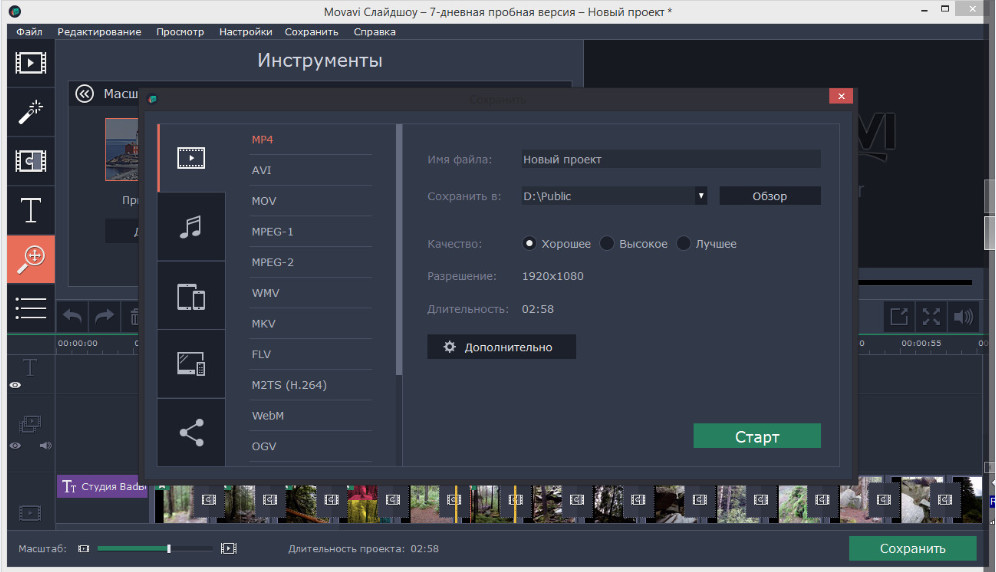Toggle titles track visibility eye
The height and width of the screenshot is (572, 996).
point(15,385)
